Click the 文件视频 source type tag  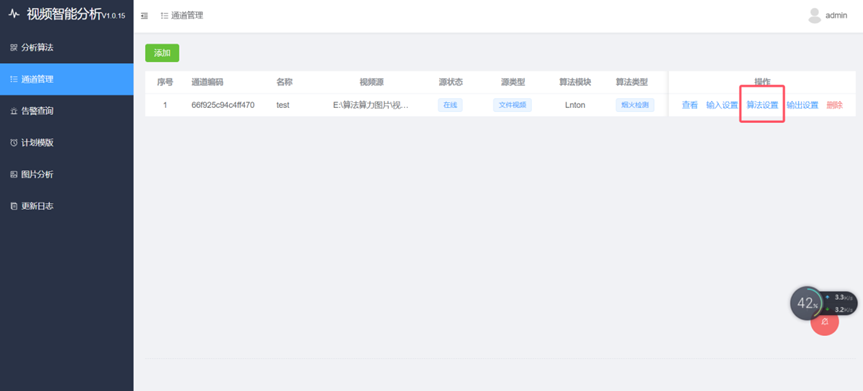tap(512, 105)
